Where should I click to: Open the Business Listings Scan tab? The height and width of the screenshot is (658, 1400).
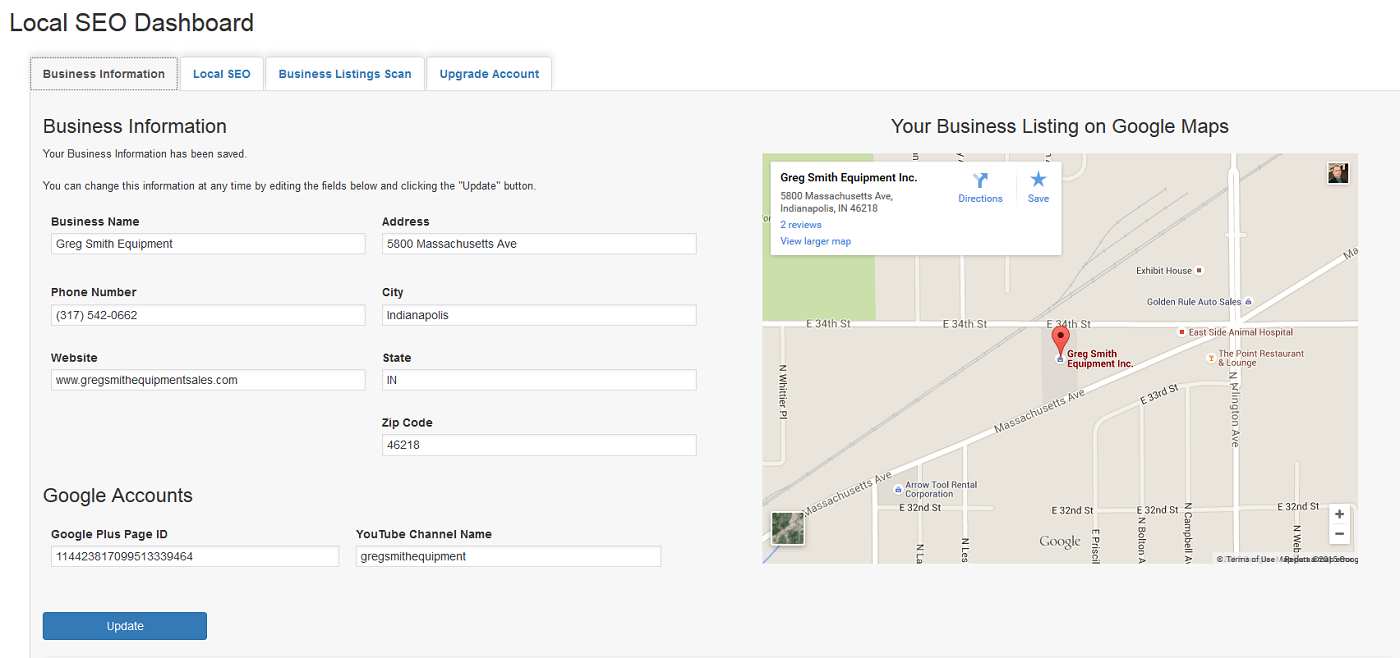(x=345, y=74)
